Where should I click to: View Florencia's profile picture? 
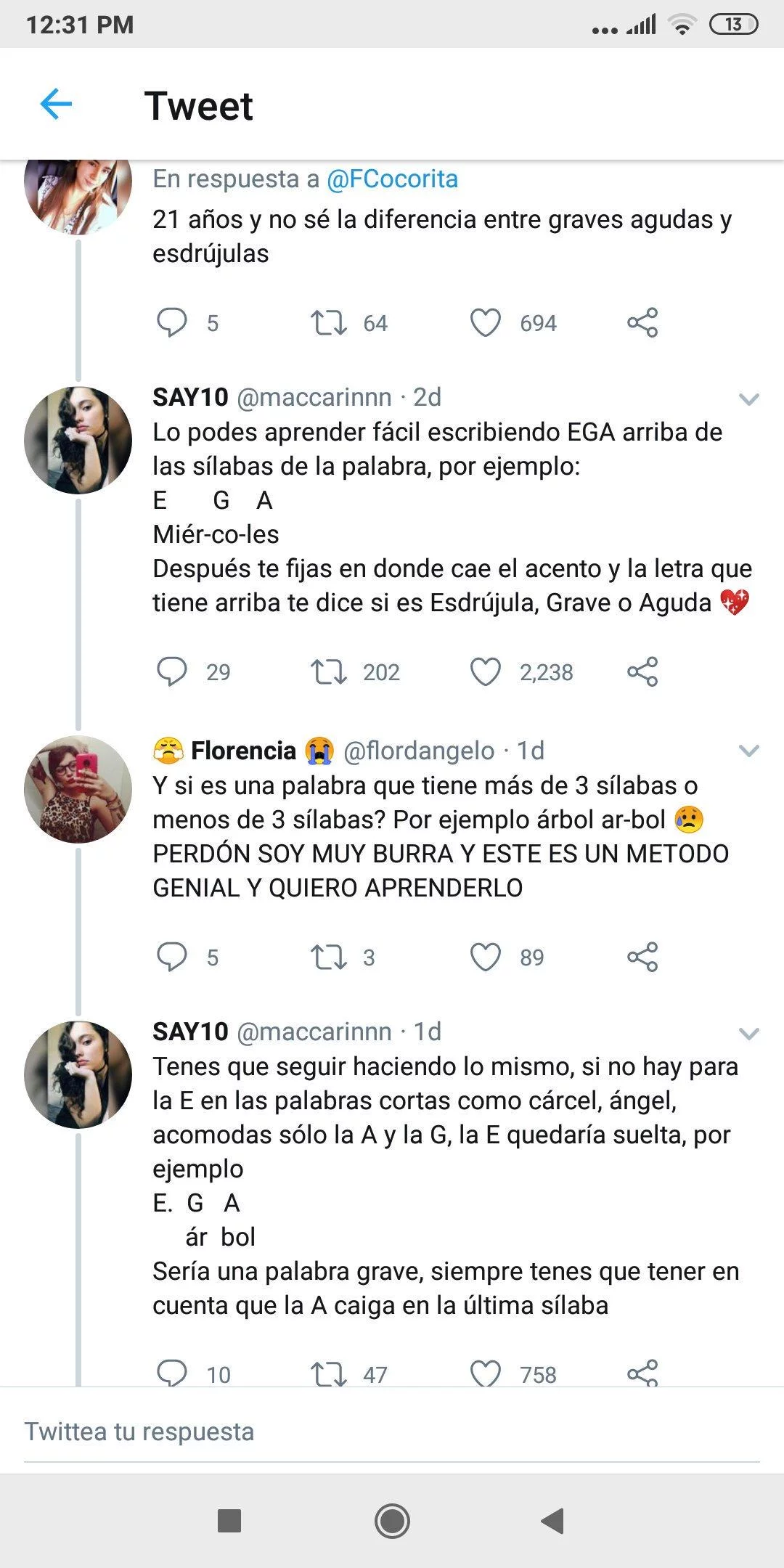(x=78, y=789)
